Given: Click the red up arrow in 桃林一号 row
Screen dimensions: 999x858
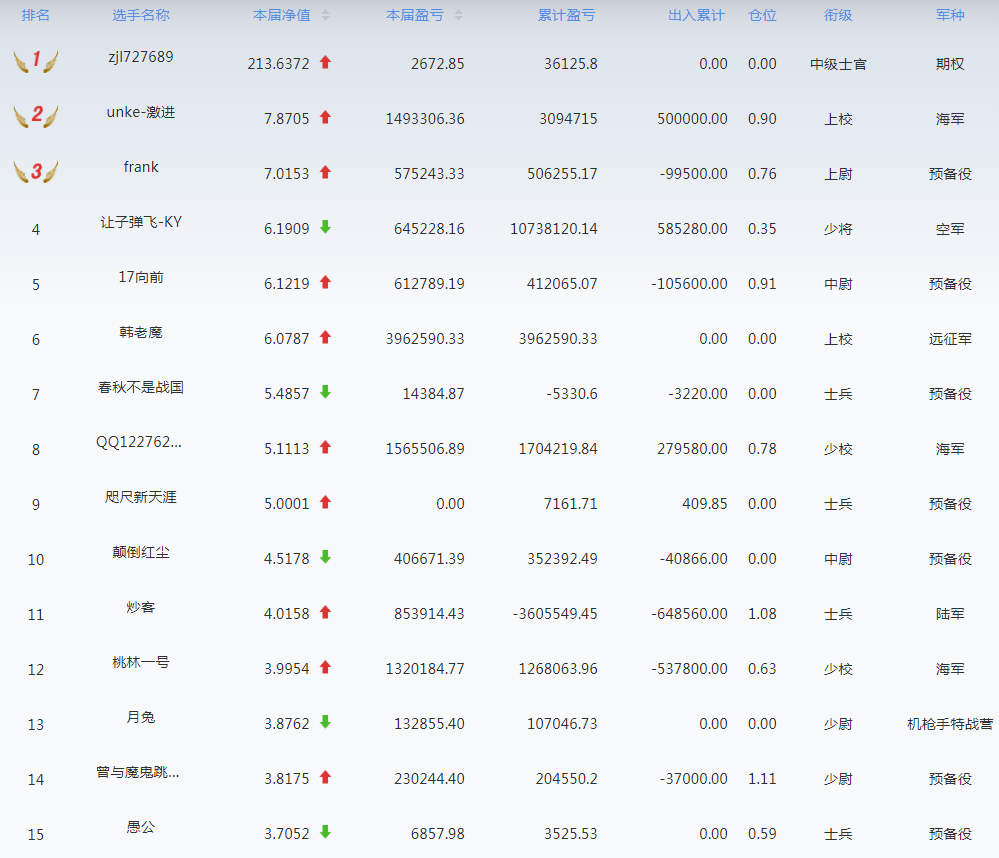Looking at the screenshot, I should 326,668.
